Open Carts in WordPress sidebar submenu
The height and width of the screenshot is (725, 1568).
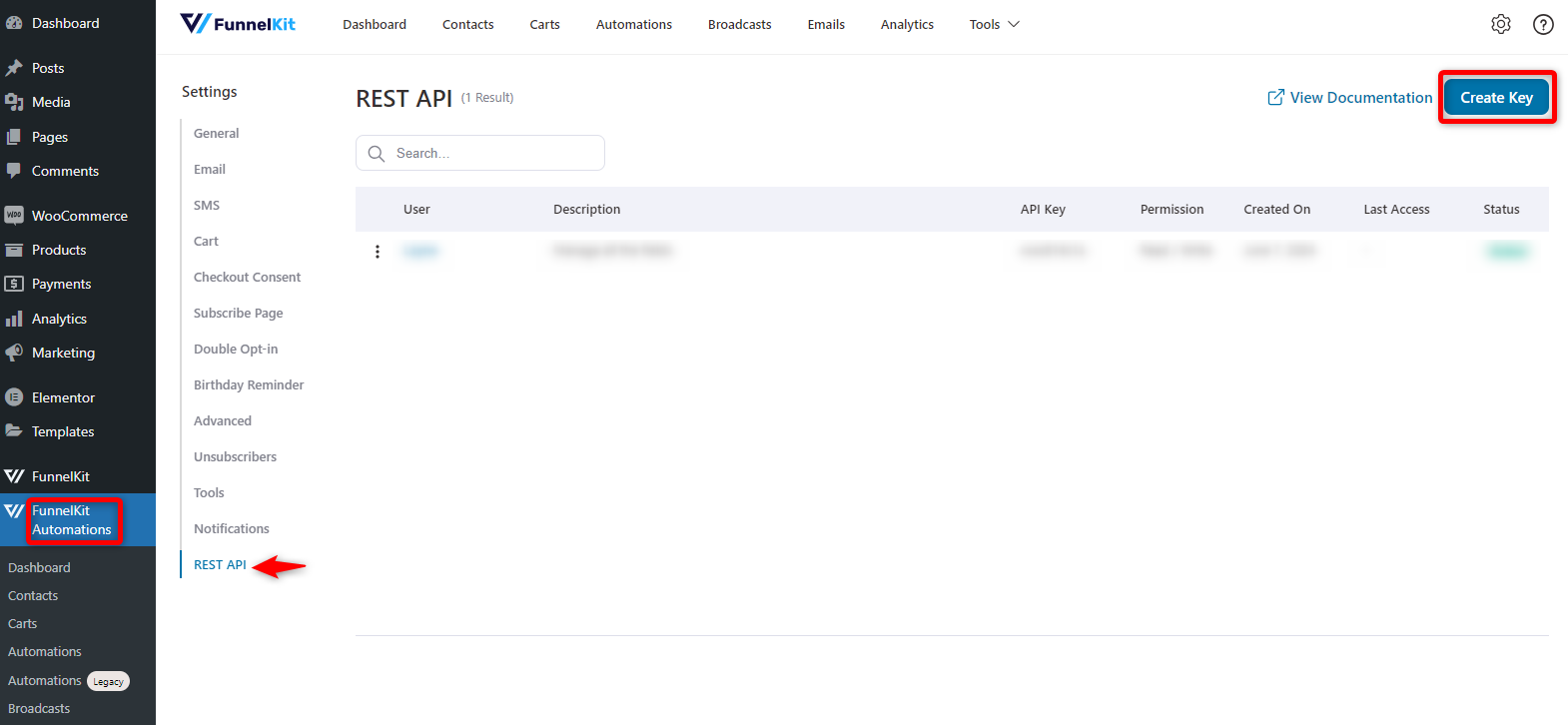[x=22, y=623]
